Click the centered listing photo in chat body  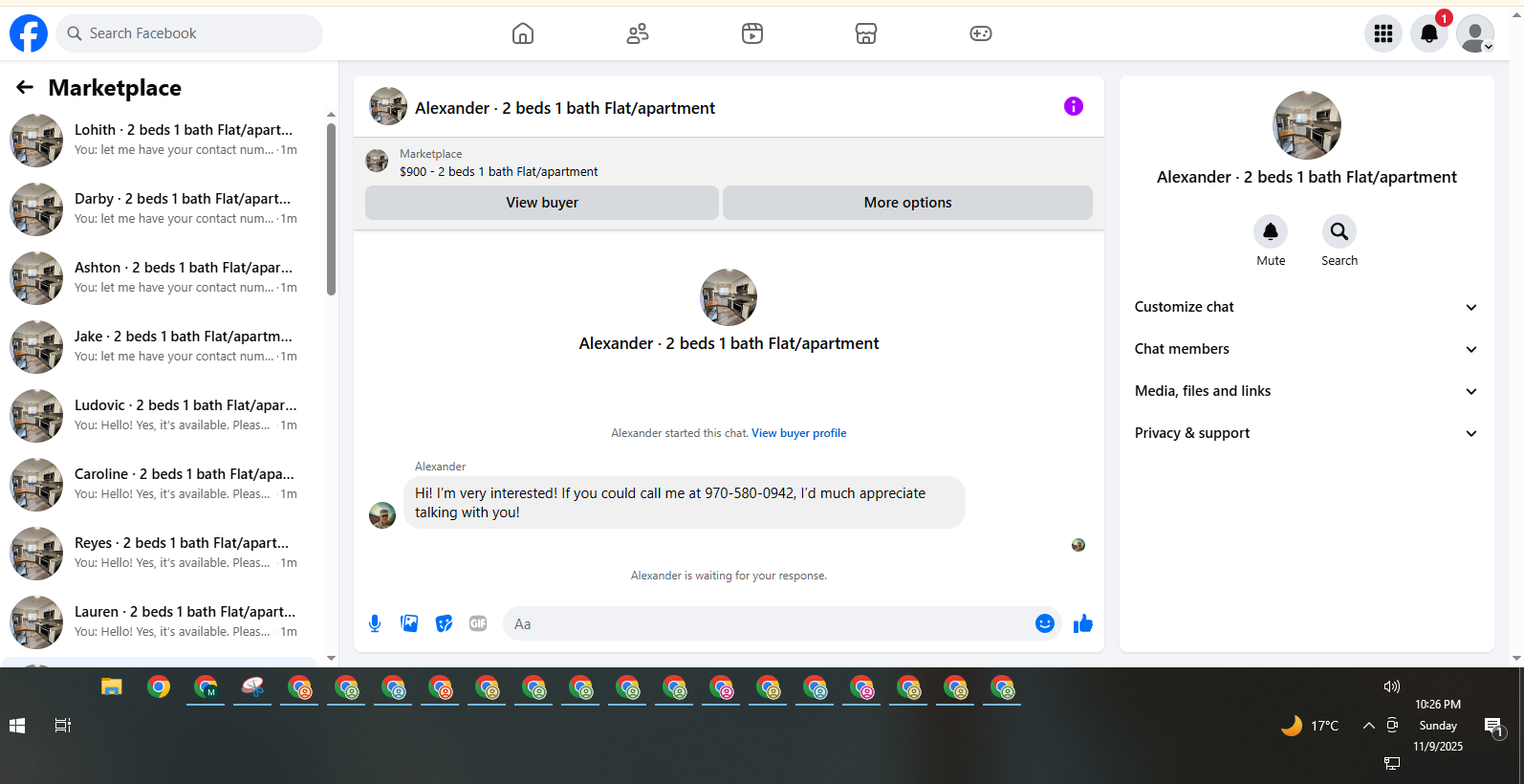729,297
